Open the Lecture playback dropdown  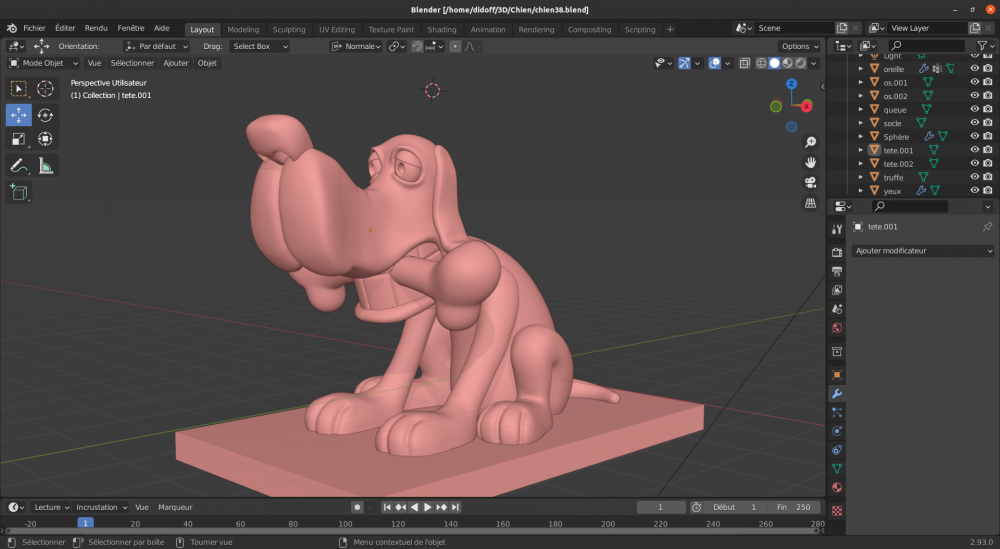point(52,508)
